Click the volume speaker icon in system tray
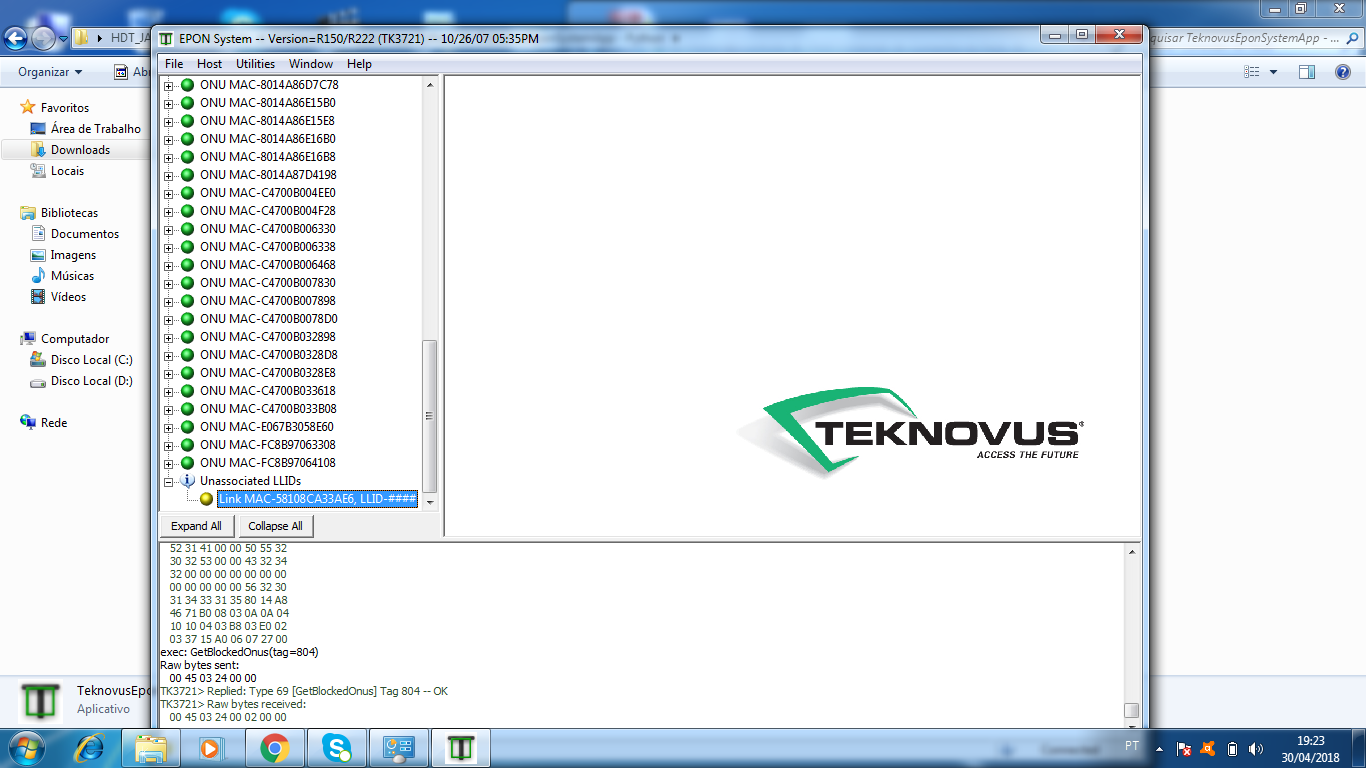1366x768 pixels. (1256, 748)
